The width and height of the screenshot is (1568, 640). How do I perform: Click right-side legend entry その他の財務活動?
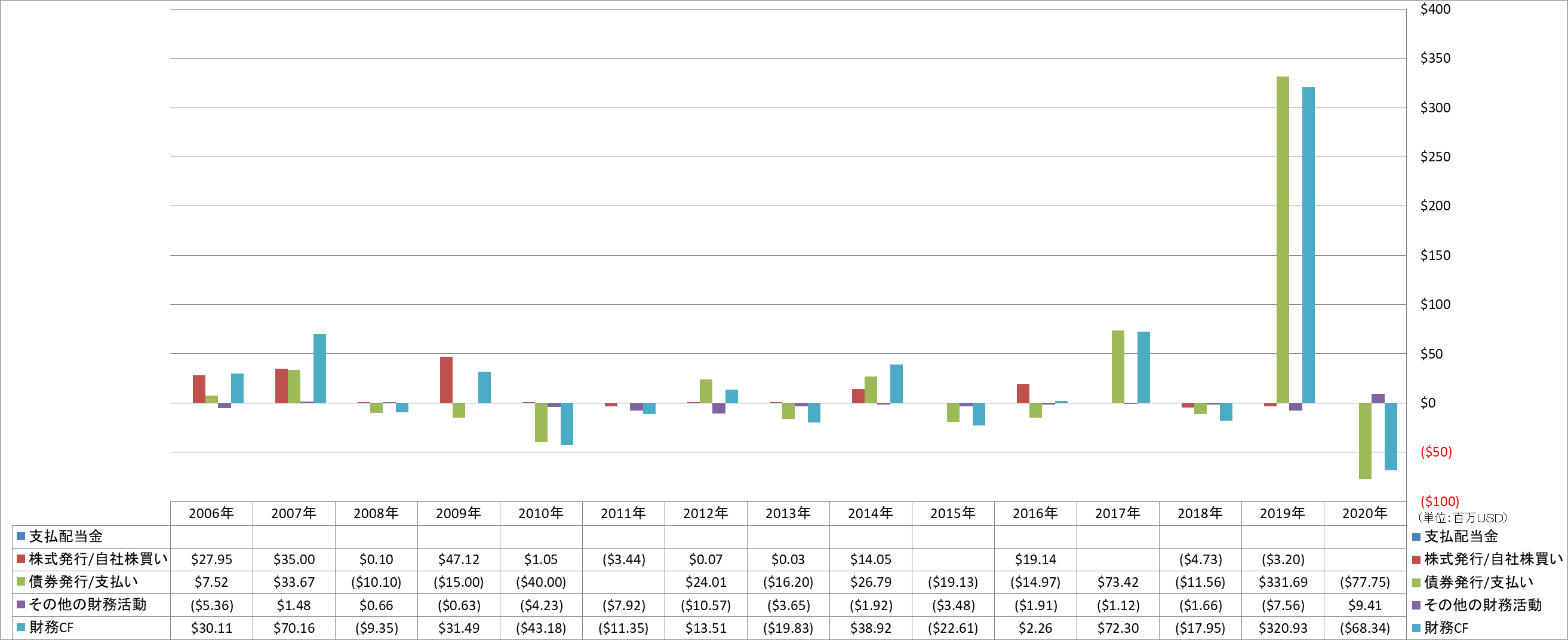[x=1477, y=605]
